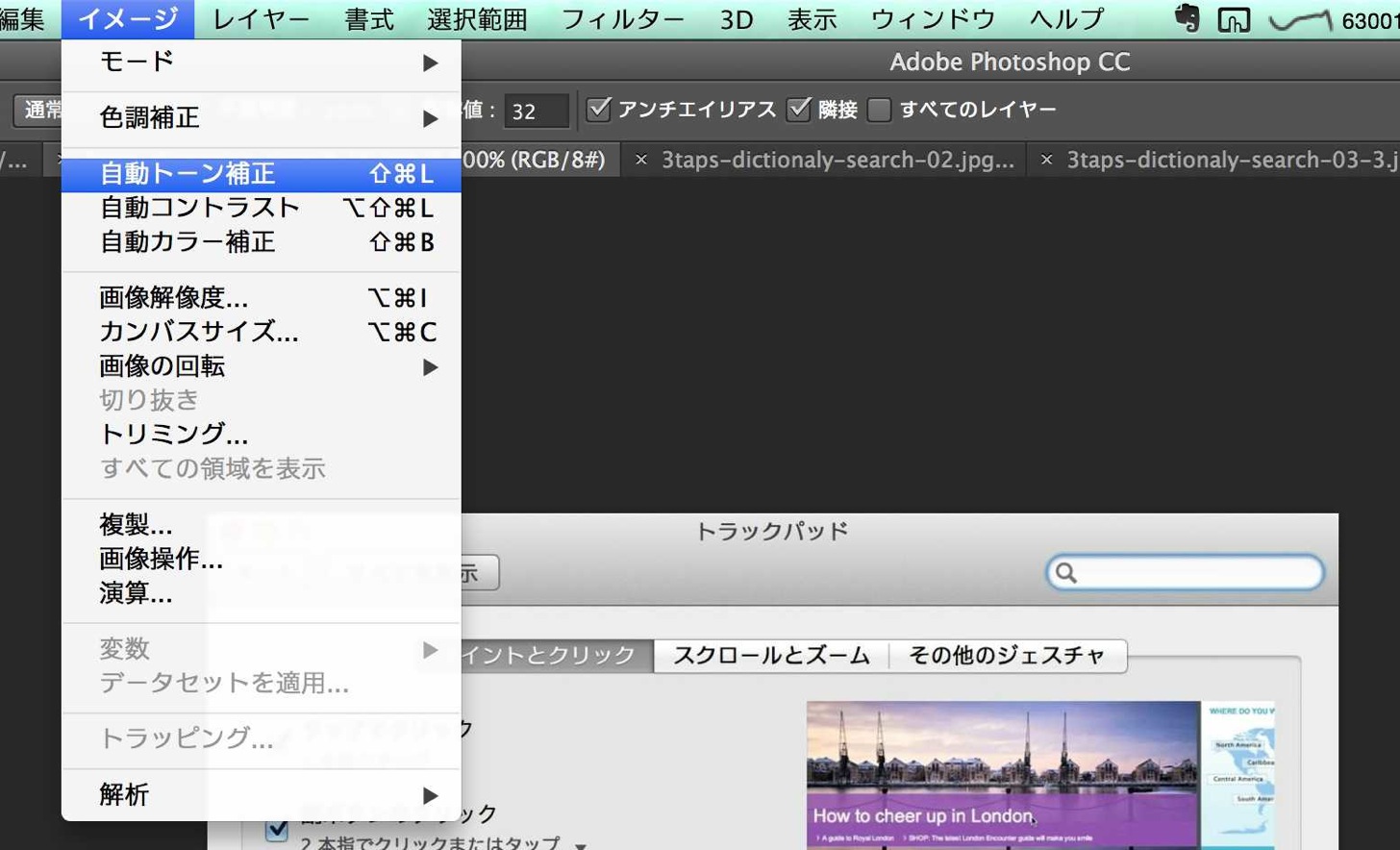
Task: Open the ウィンドウ menu
Action: [x=933, y=19]
